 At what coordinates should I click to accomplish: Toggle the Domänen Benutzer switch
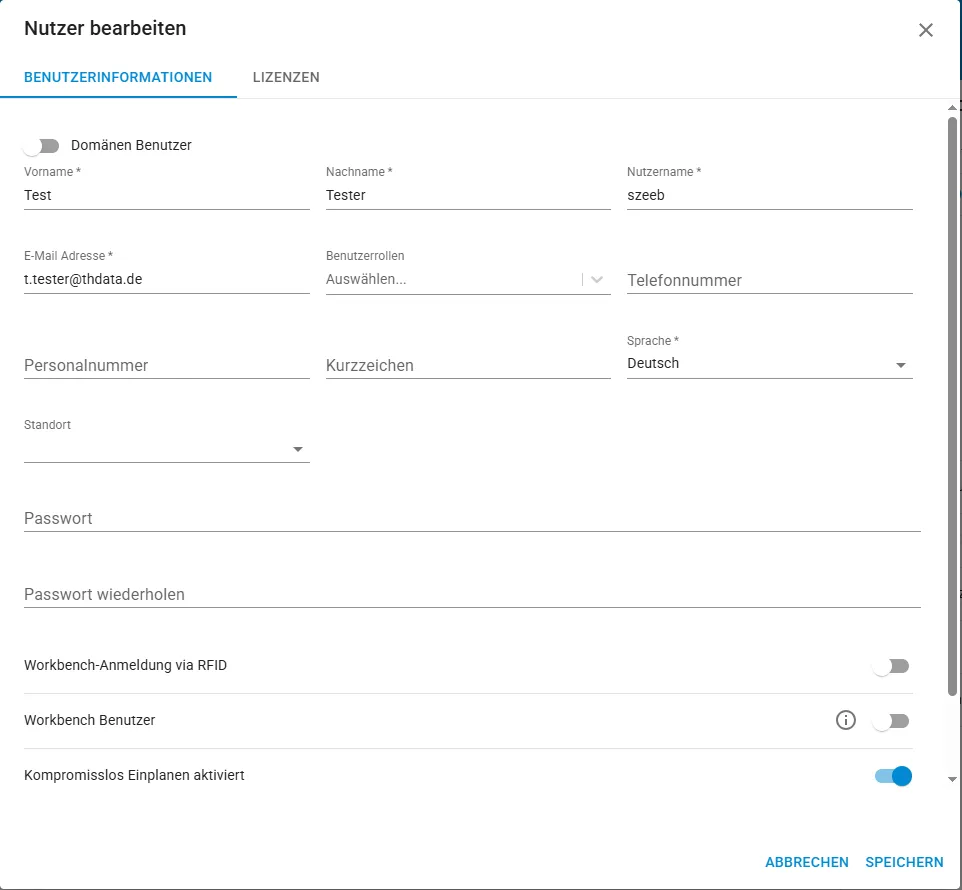[x=42, y=146]
